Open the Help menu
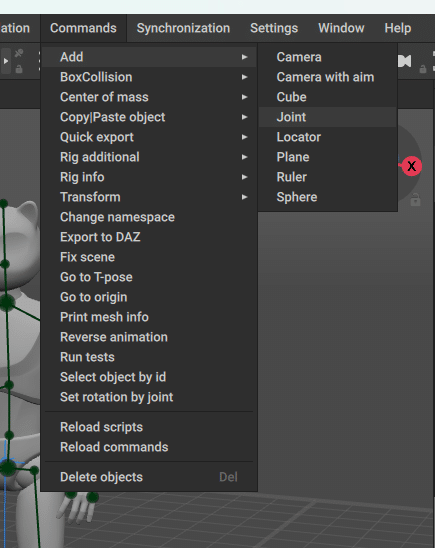 (398, 28)
